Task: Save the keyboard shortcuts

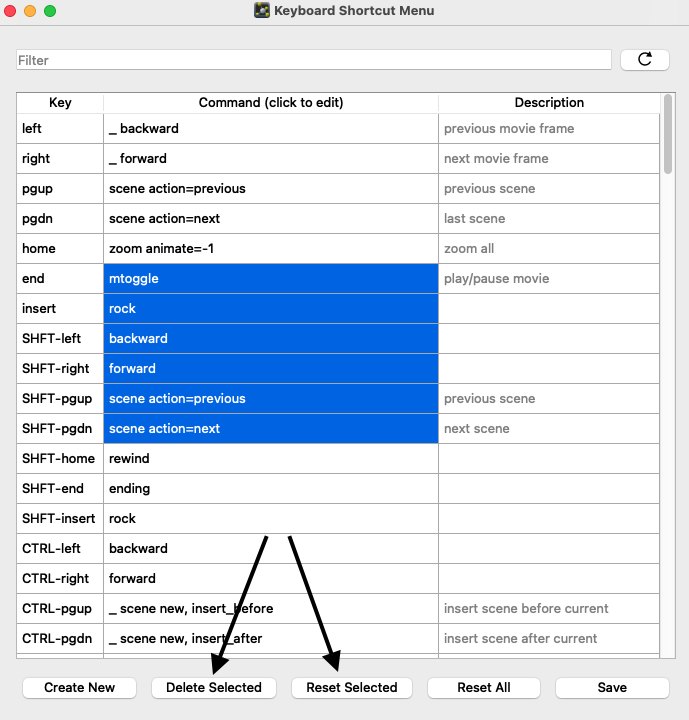Action: point(612,687)
